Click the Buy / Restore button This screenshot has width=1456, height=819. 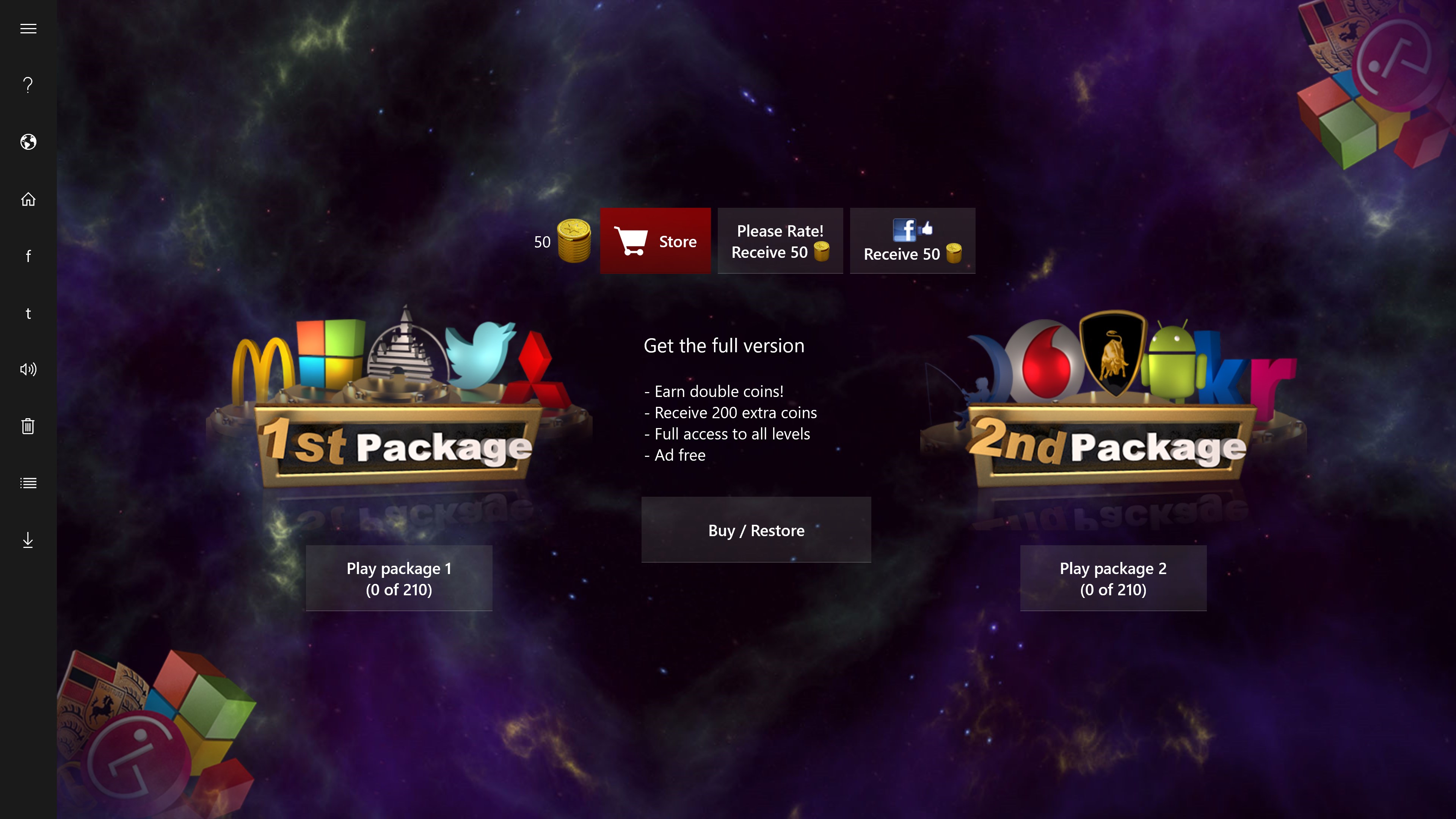756,530
